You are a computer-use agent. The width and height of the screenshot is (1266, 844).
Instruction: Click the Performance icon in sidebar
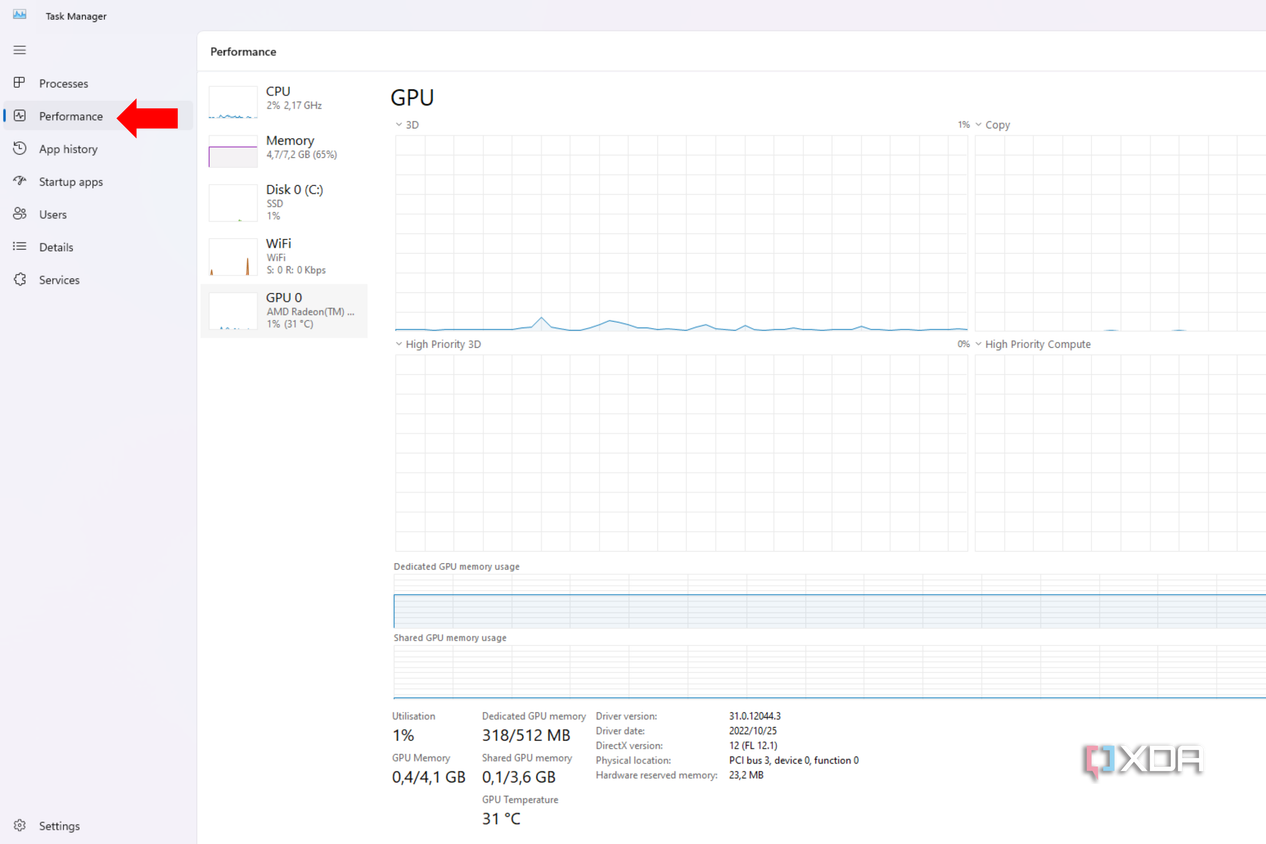(19, 116)
